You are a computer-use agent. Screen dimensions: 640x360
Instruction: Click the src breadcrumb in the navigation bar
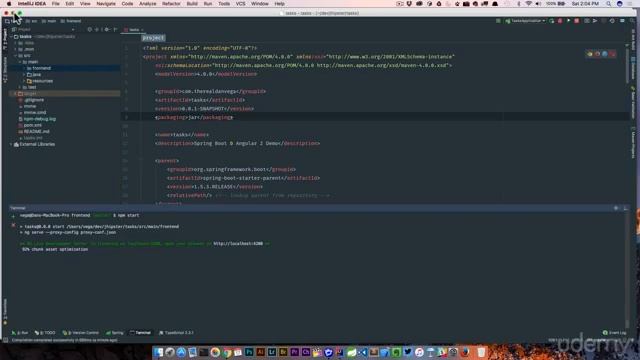point(31,21)
